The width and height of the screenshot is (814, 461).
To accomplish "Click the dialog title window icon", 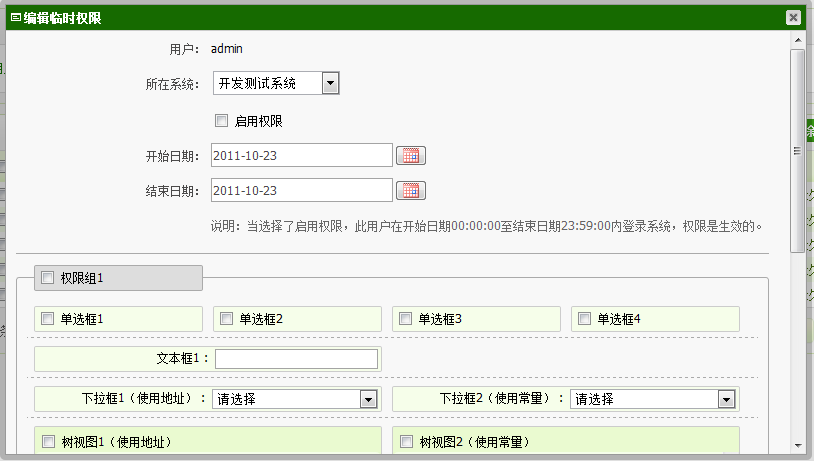I will [16, 18].
